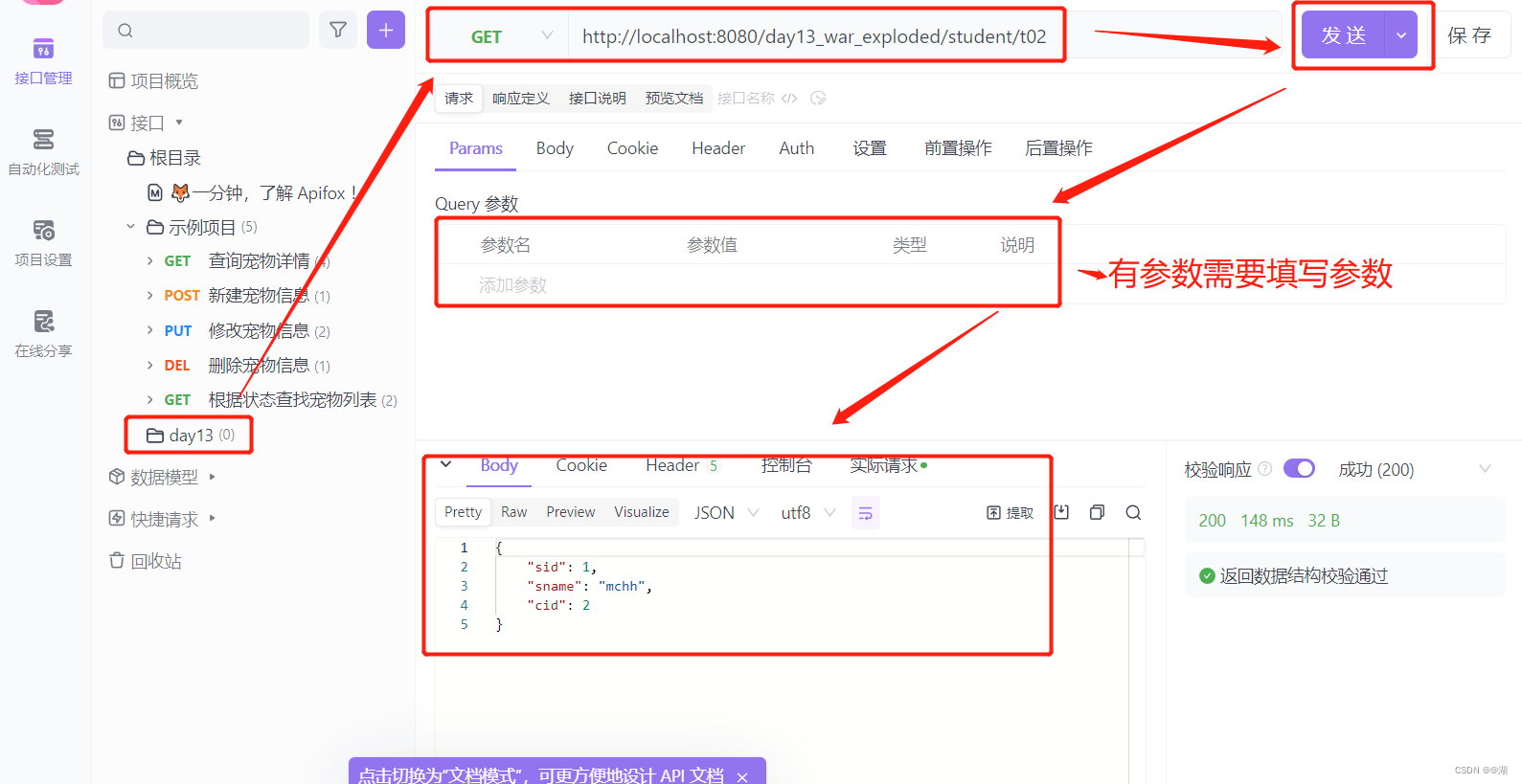Copy the response body icon
Viewport: 1522px width, 784px height.
point(1097,512)
